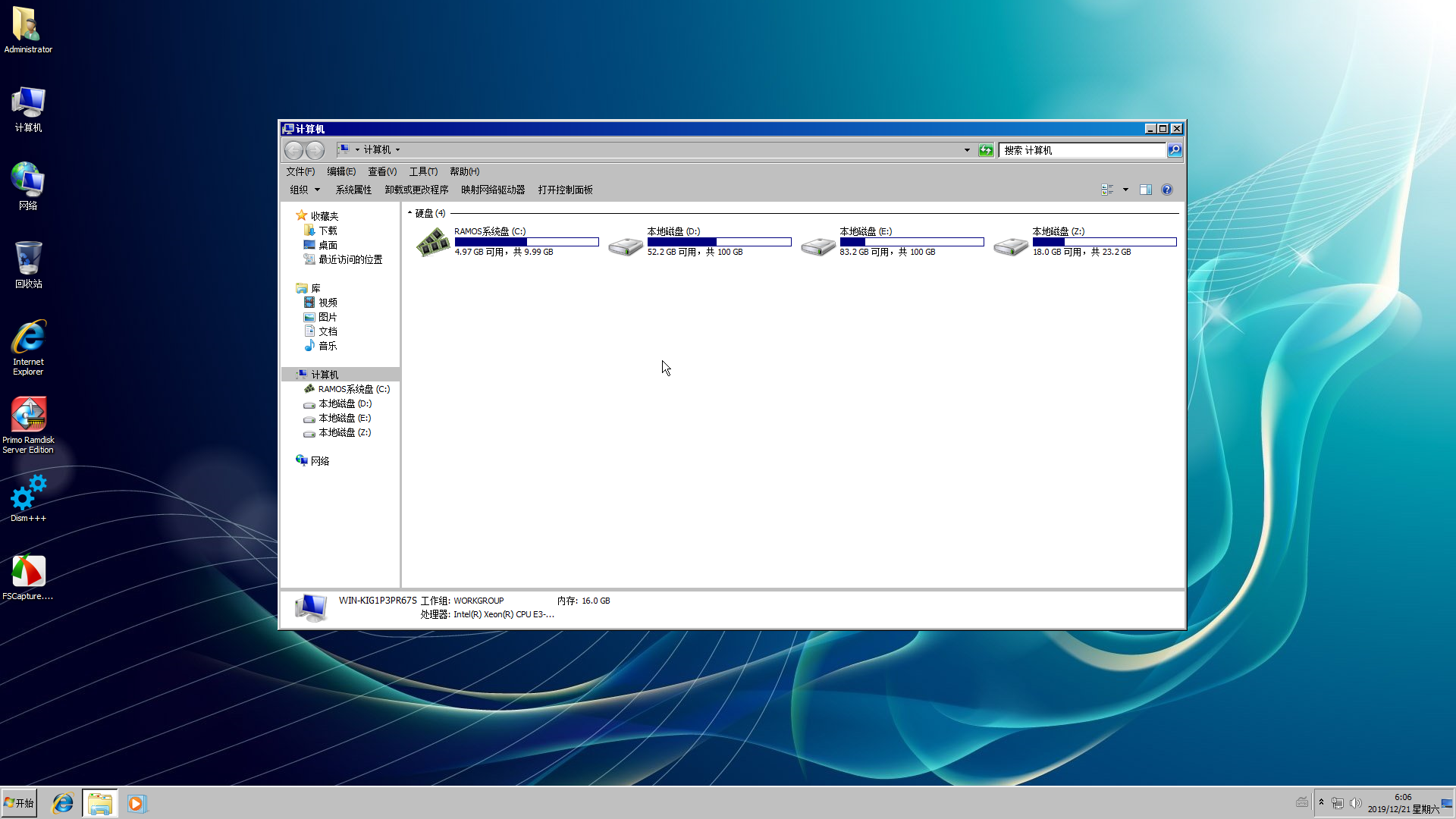Click the file explorer taskbar icon
Image resolution: width=1456 pixels, height=819 pixels.
click(x=100, y=803)
